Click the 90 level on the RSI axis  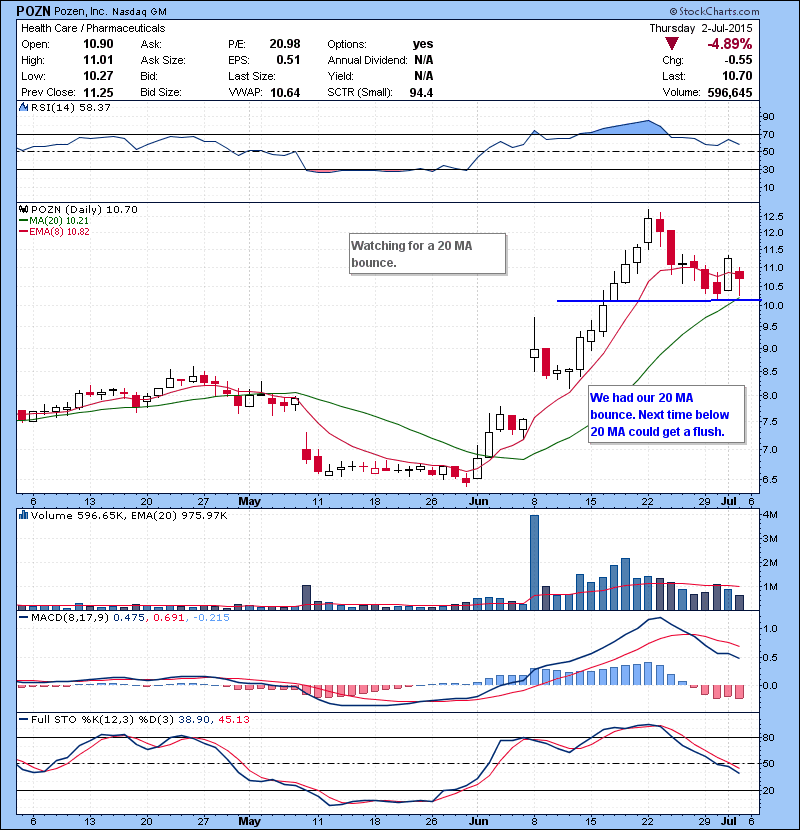(x=768, y=116)
